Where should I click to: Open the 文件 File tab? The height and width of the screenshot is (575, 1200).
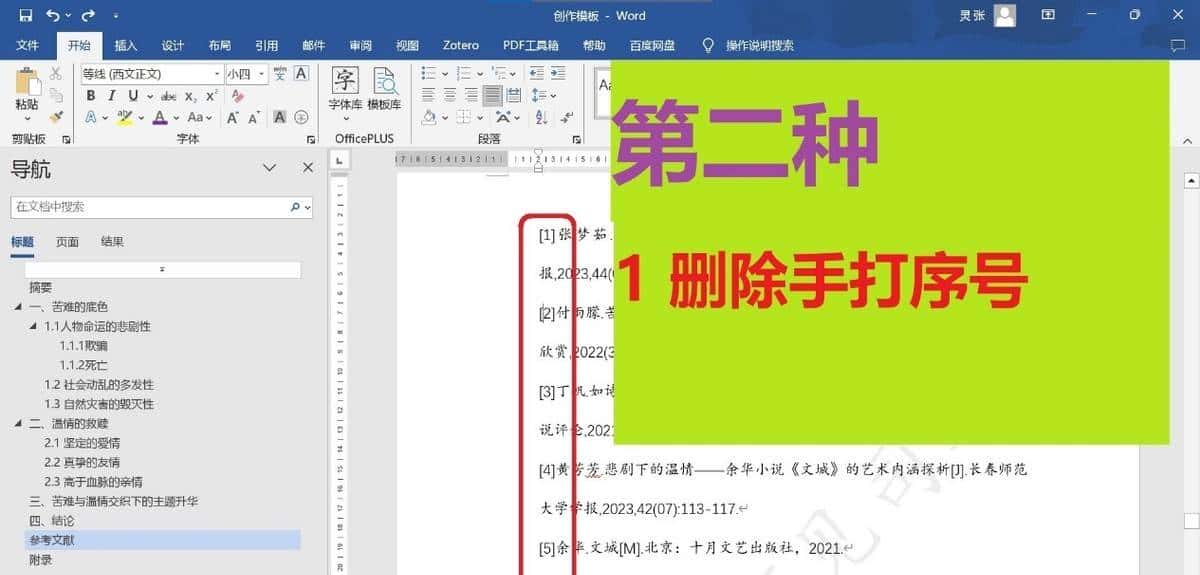point(27,45)
